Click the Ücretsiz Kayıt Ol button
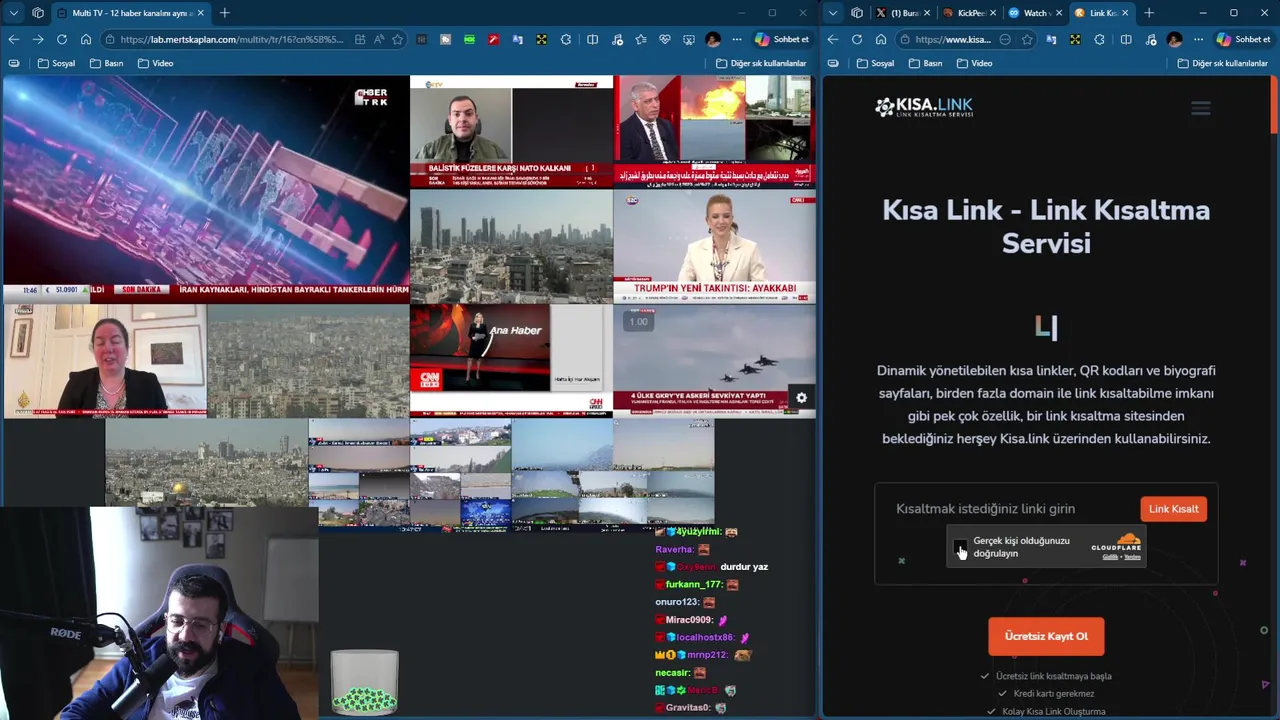 (x=1046, y=636)
